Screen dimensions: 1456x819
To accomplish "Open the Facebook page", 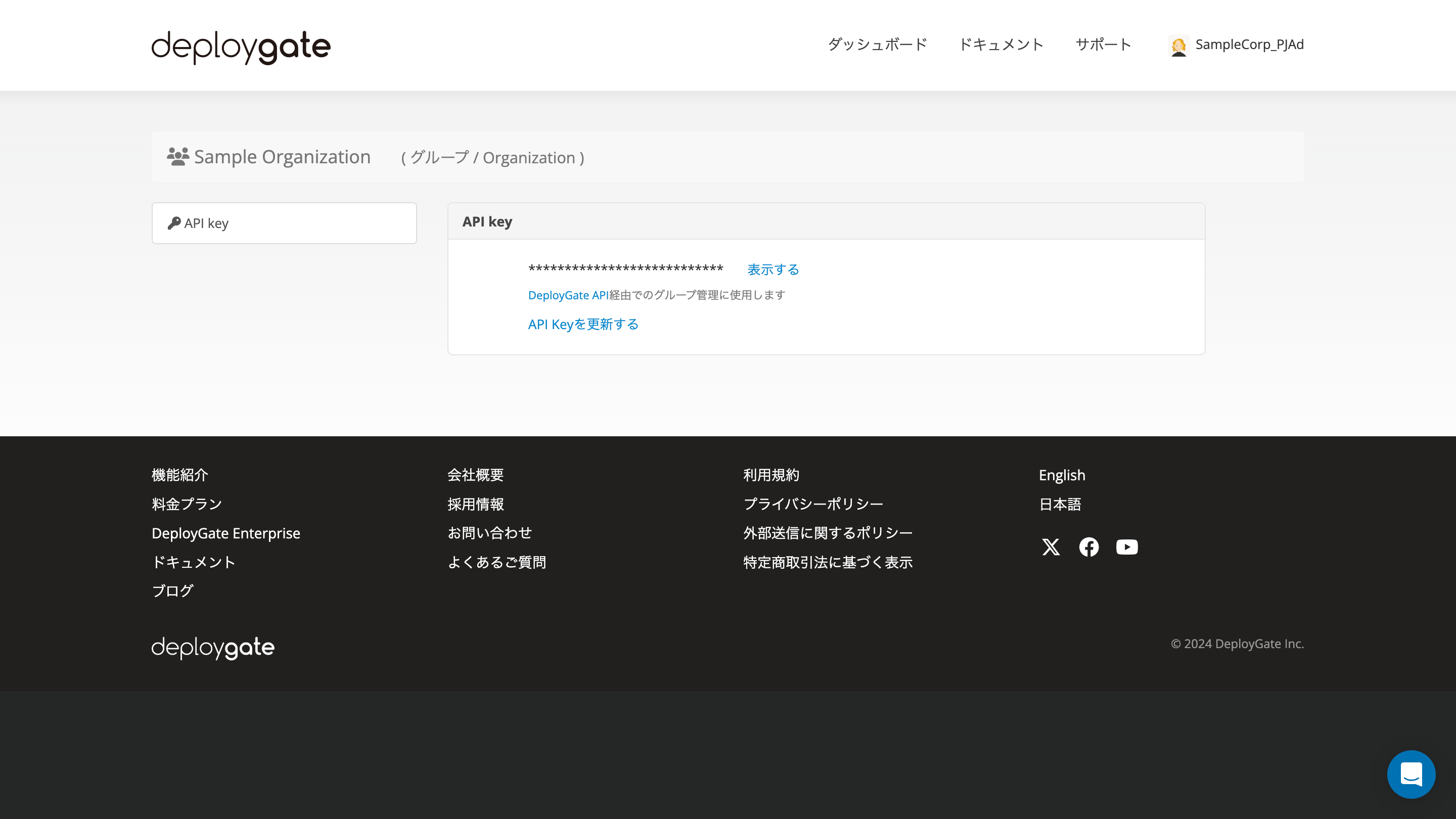I will [x=1088, y=547].
